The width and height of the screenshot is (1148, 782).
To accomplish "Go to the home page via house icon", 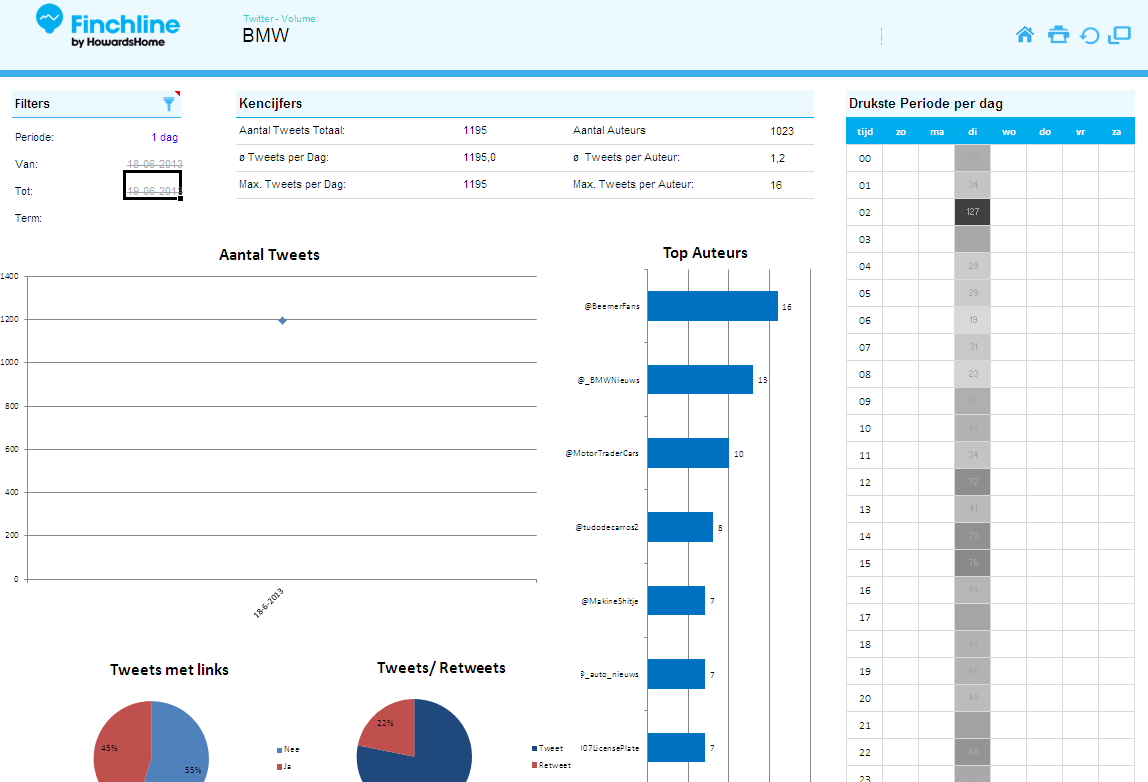I will (x=1025, y=34).
